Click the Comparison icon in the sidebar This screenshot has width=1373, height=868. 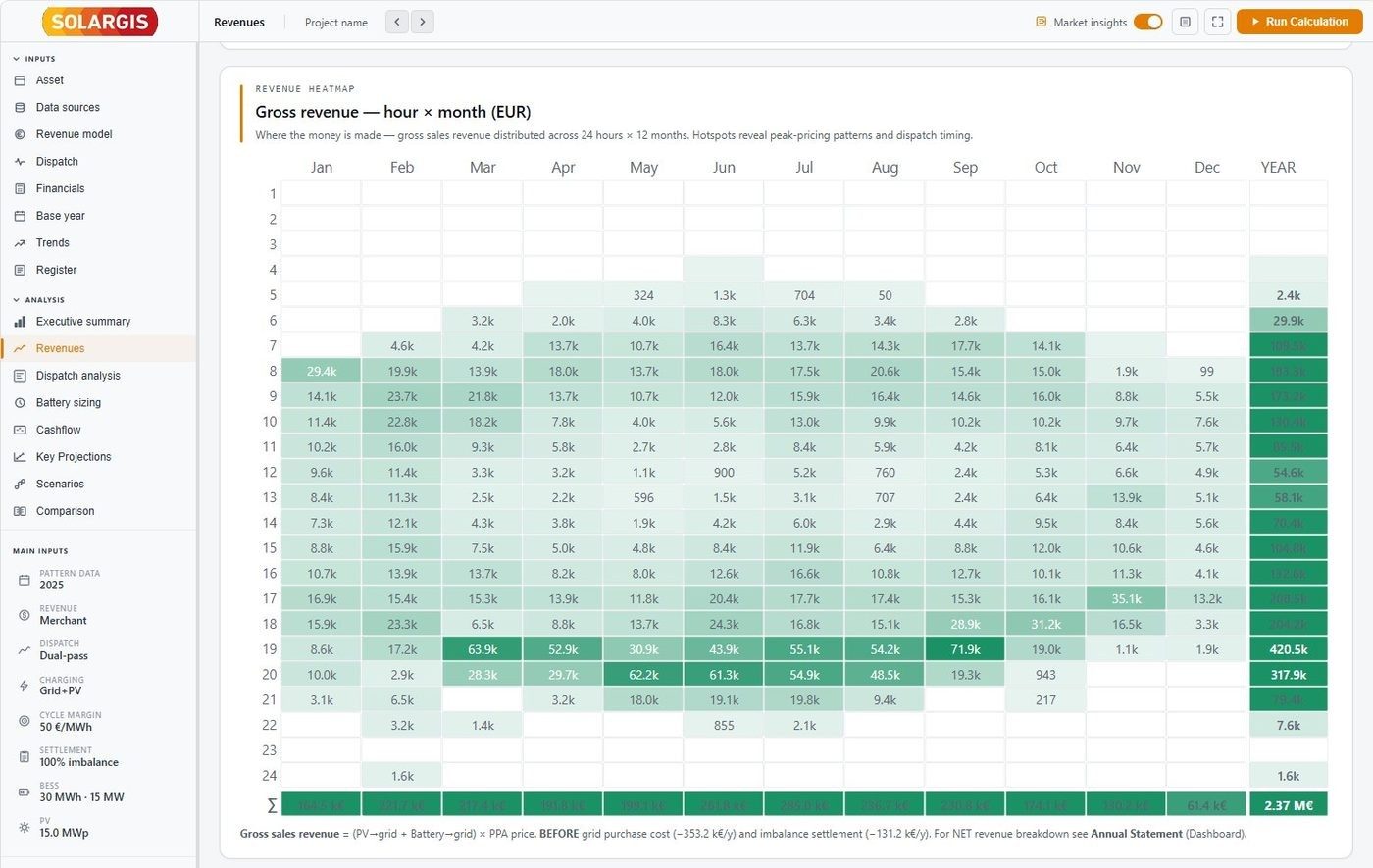coord(20,511)
